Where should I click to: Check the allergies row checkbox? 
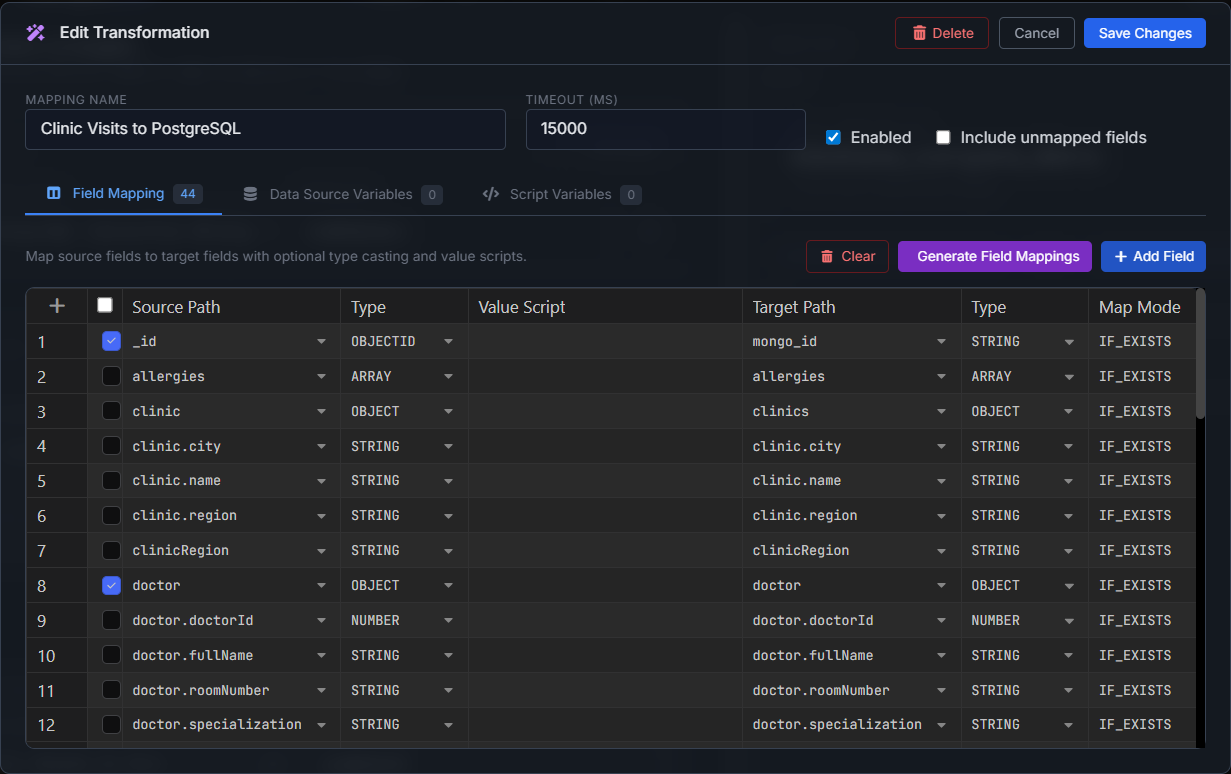click(111, 376)
